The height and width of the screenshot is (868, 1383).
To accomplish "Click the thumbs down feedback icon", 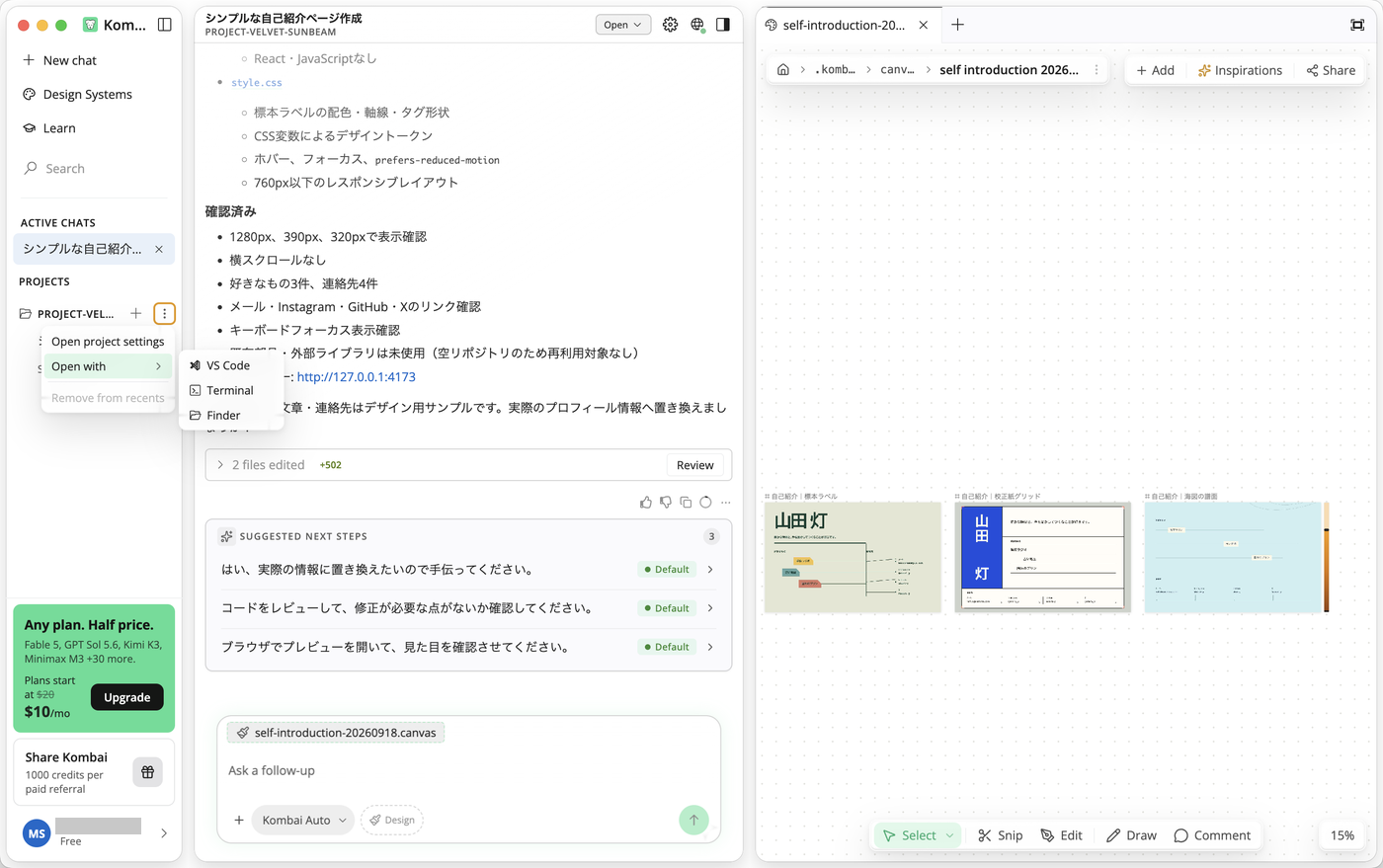I will pyautogui.click(x=666, y=503).
